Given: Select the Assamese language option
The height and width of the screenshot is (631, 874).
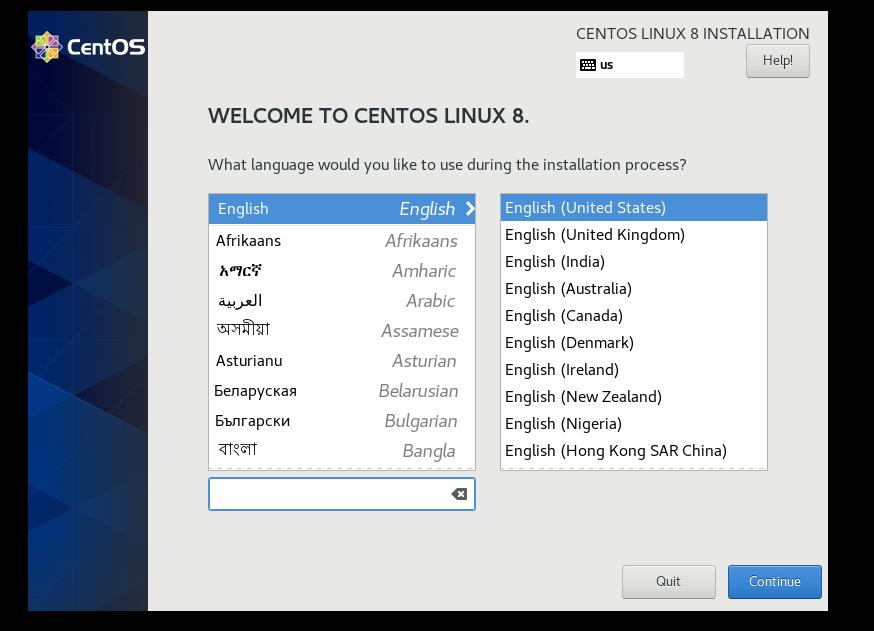Looking at the screenshot, I should coord(300,330).
